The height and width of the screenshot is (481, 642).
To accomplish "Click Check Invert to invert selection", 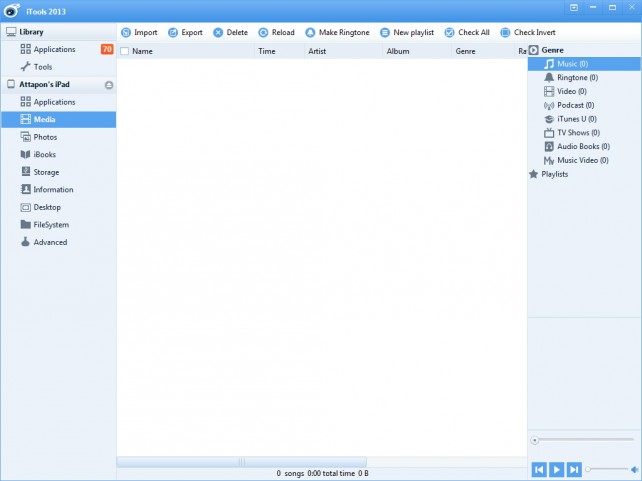I will tap(505, 32).
